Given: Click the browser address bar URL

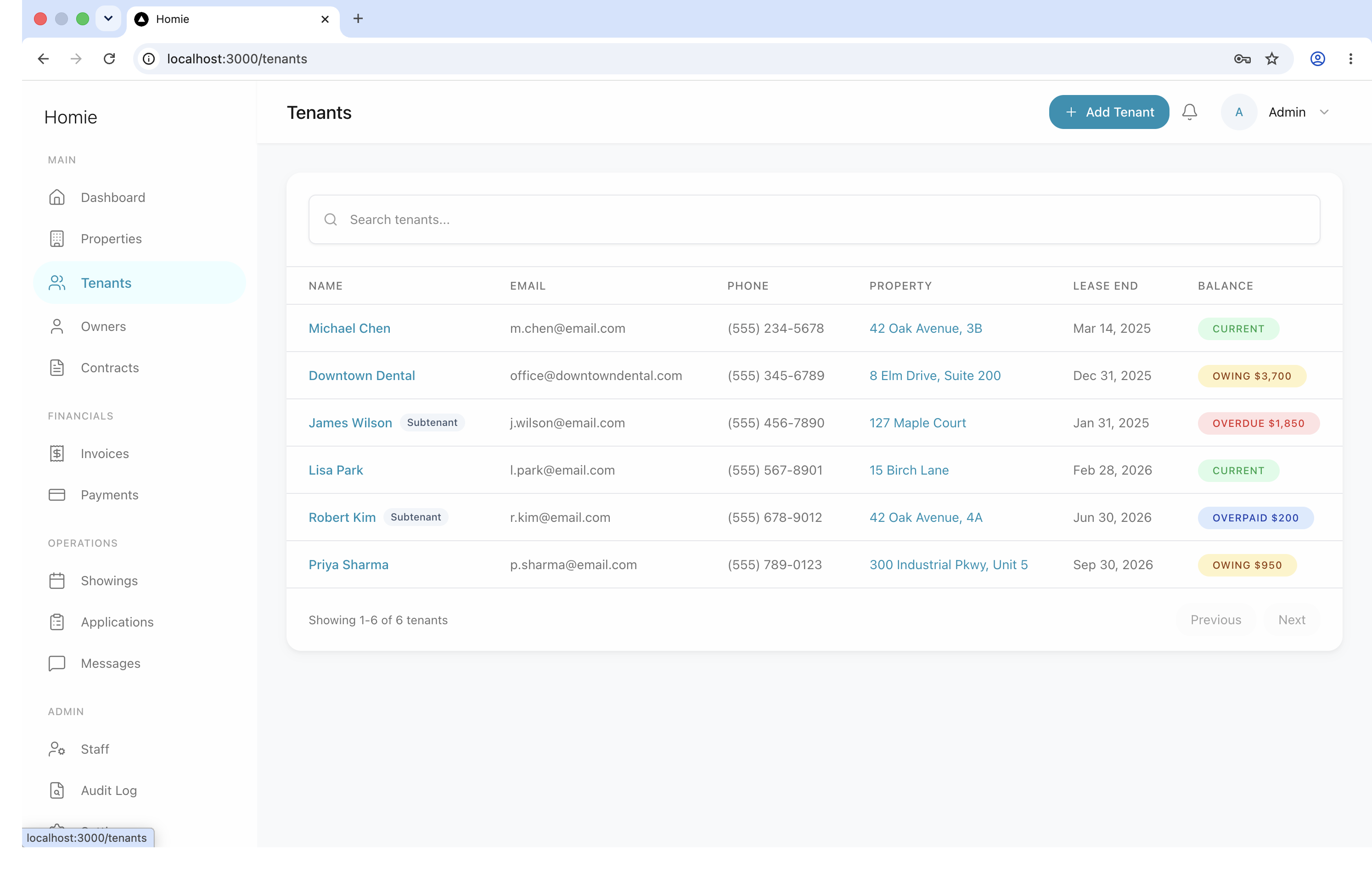Looking at the screenshot, I should (x=237, y=59).
